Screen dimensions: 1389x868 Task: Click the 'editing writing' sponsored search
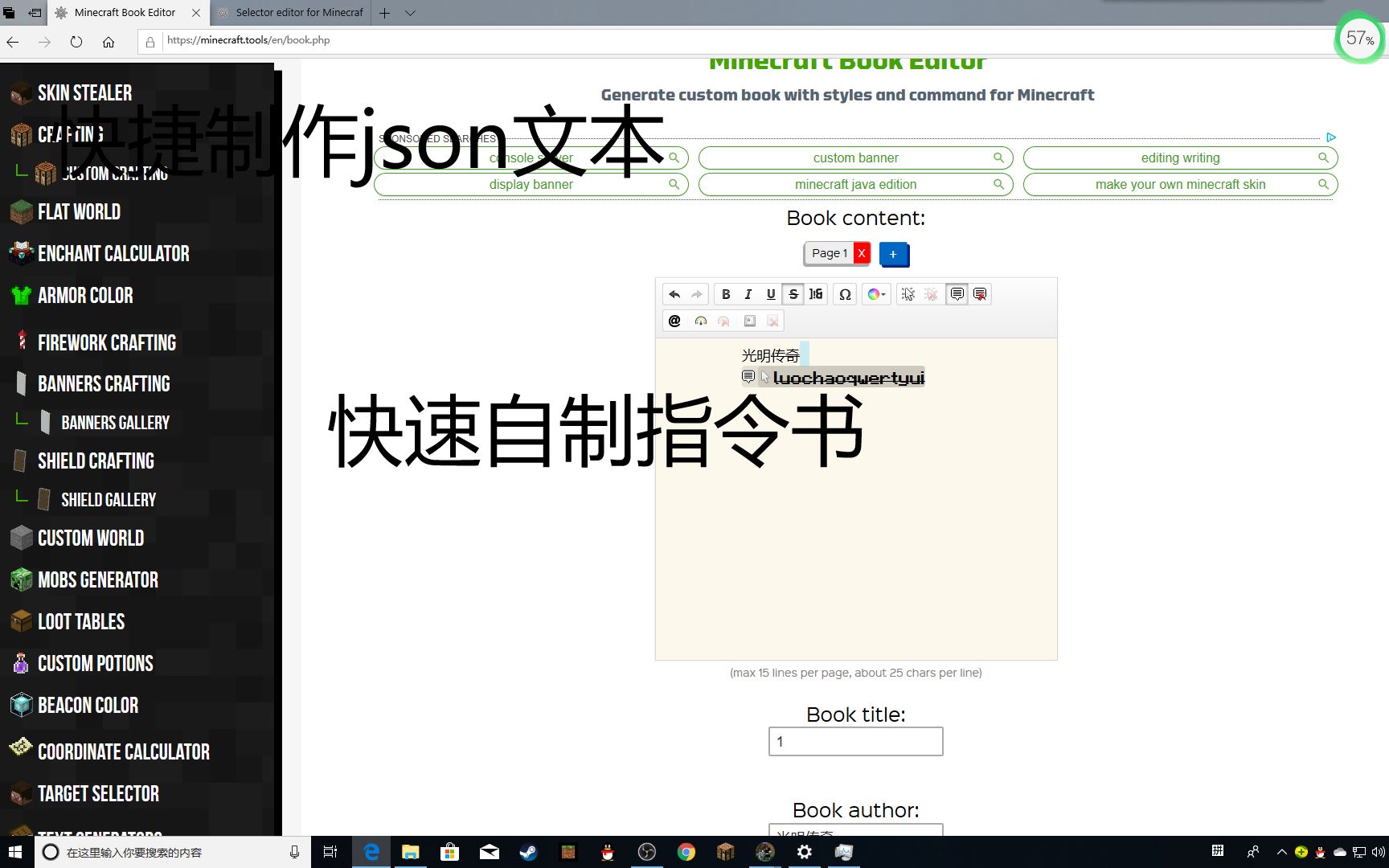pyautogui.click(x=1180, y=158)
